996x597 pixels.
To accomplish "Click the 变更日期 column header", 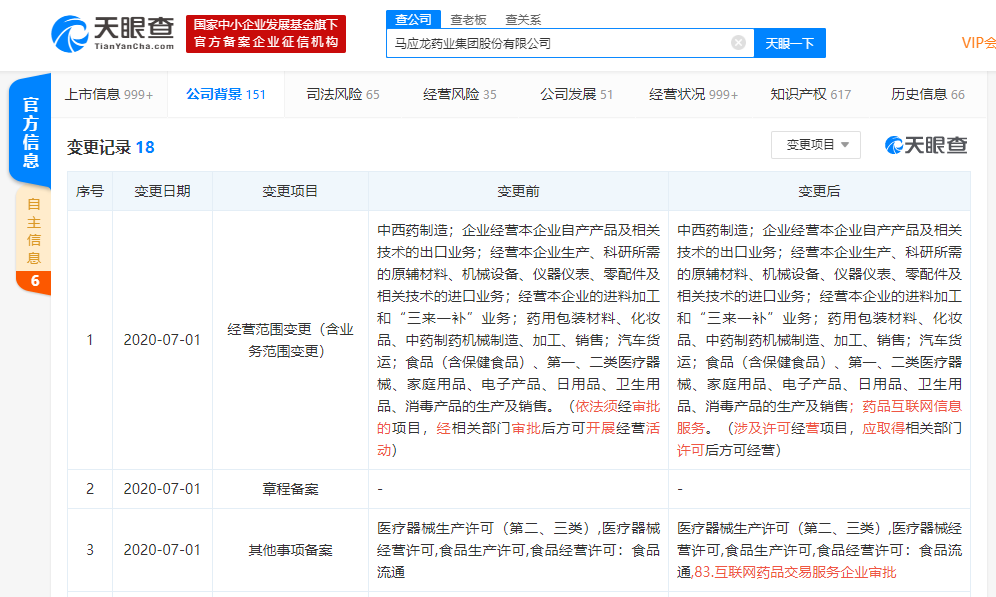I will point(162,191).
